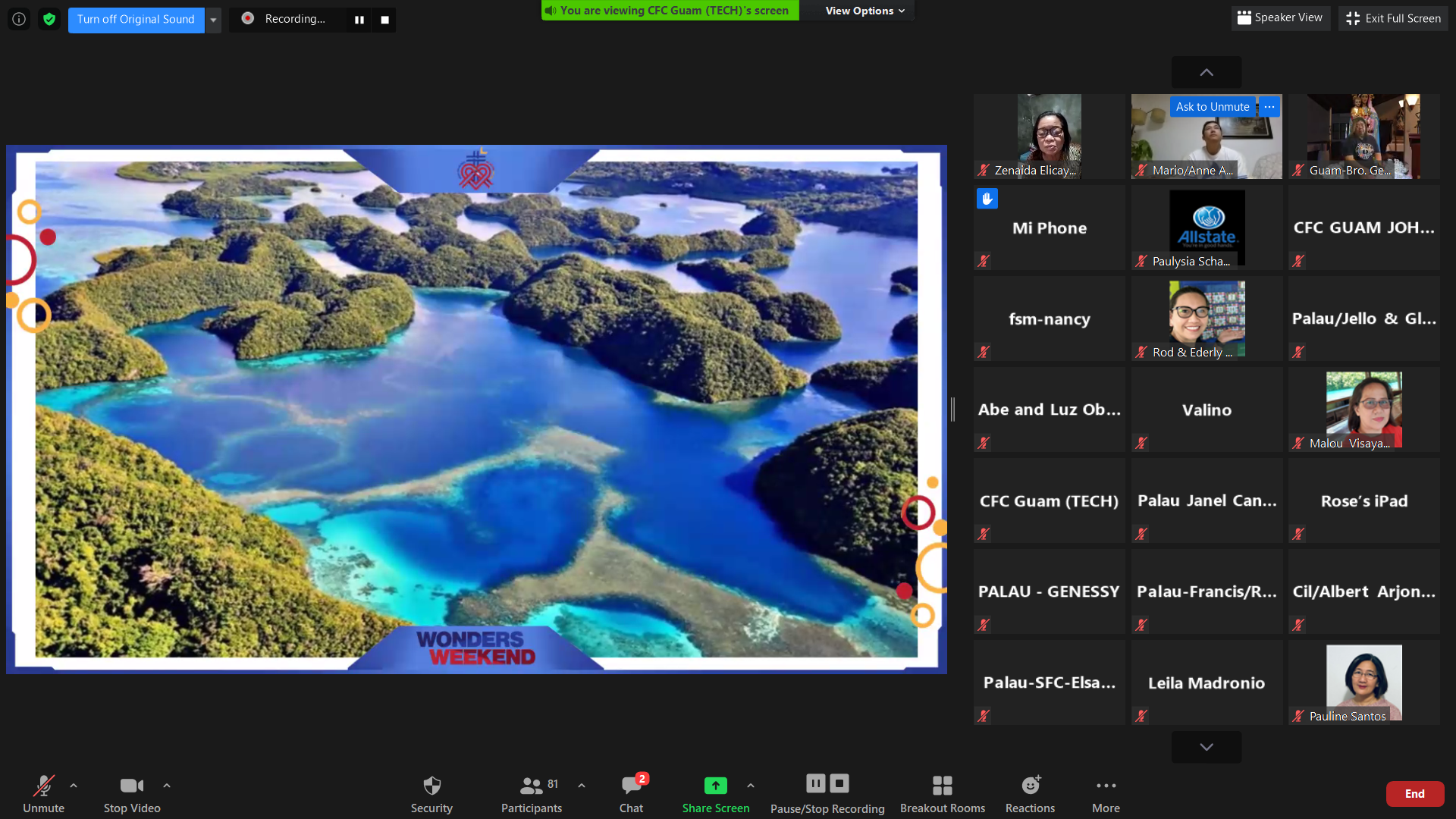
Task: Pause recording in the bottom toolbar
Action: pos(816,783)
